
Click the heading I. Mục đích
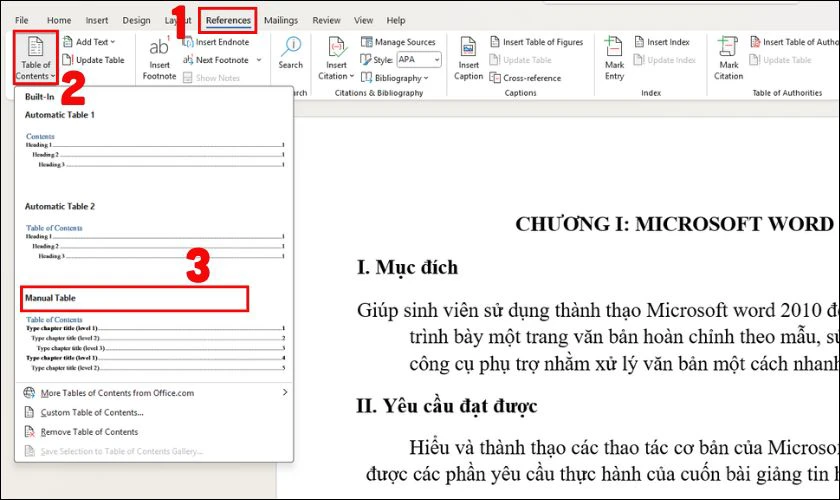(x=407, y=267)
